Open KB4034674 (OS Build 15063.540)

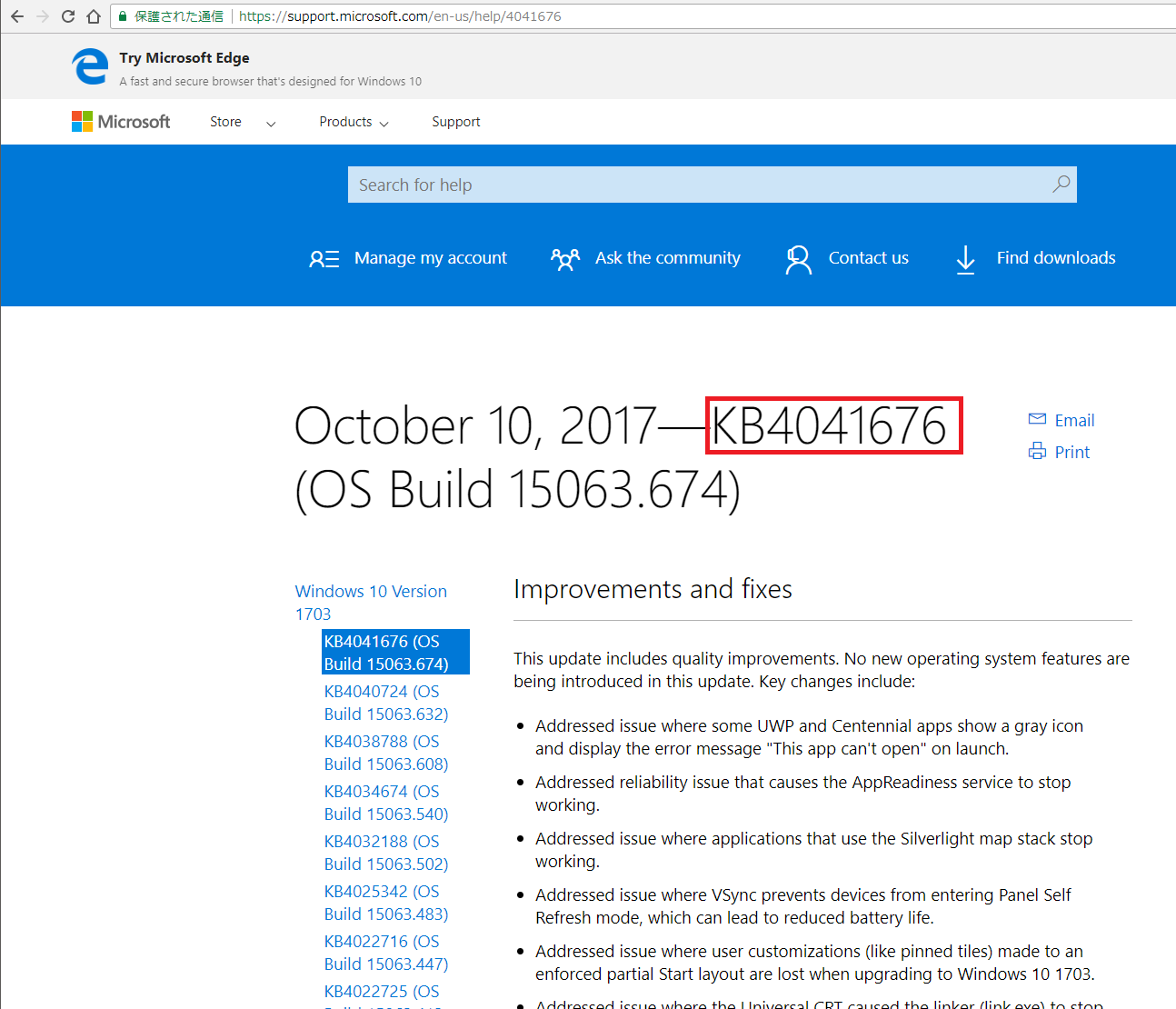click(386, 803)
